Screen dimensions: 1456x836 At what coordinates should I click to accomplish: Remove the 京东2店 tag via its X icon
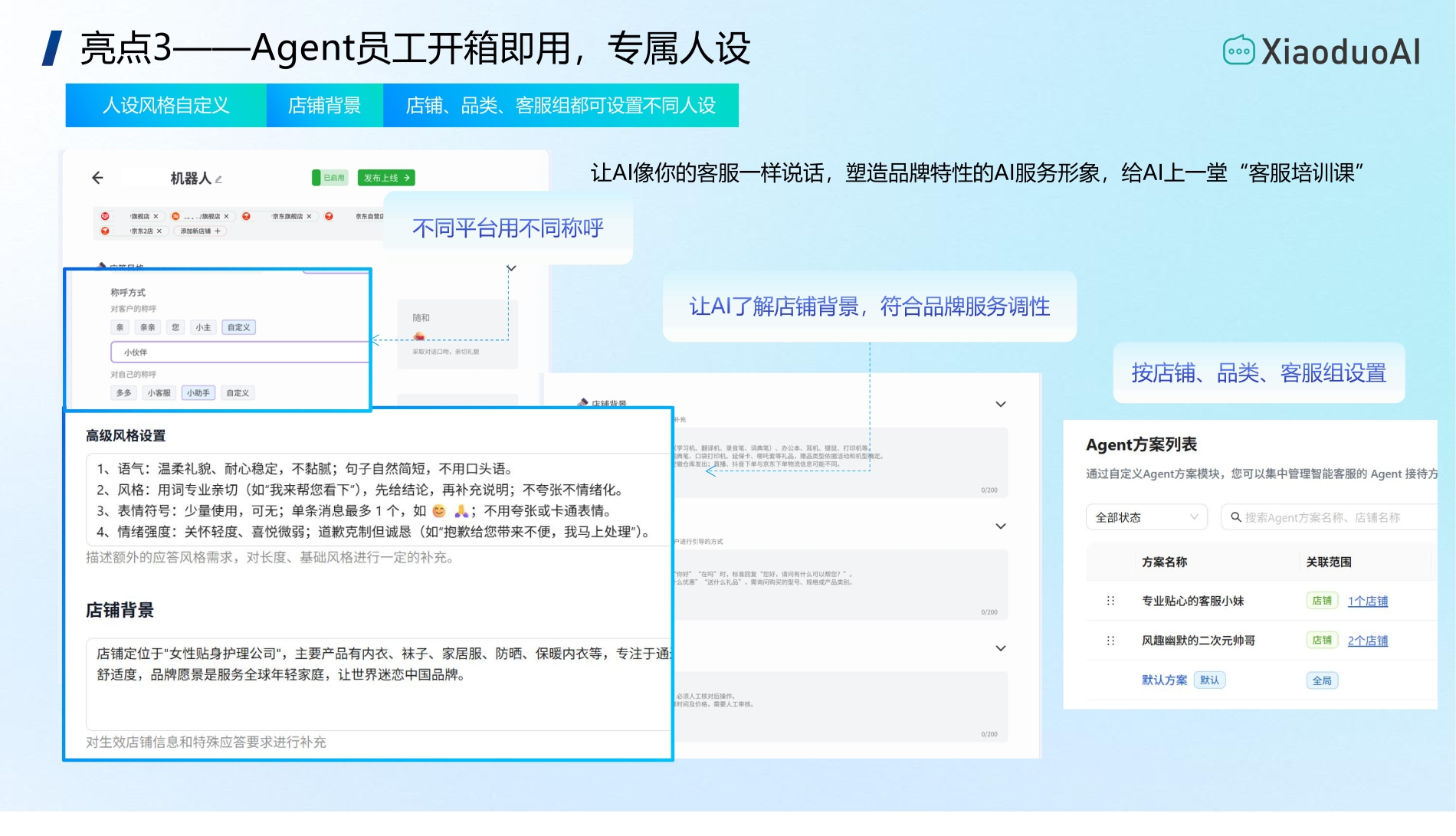(159, 231)
